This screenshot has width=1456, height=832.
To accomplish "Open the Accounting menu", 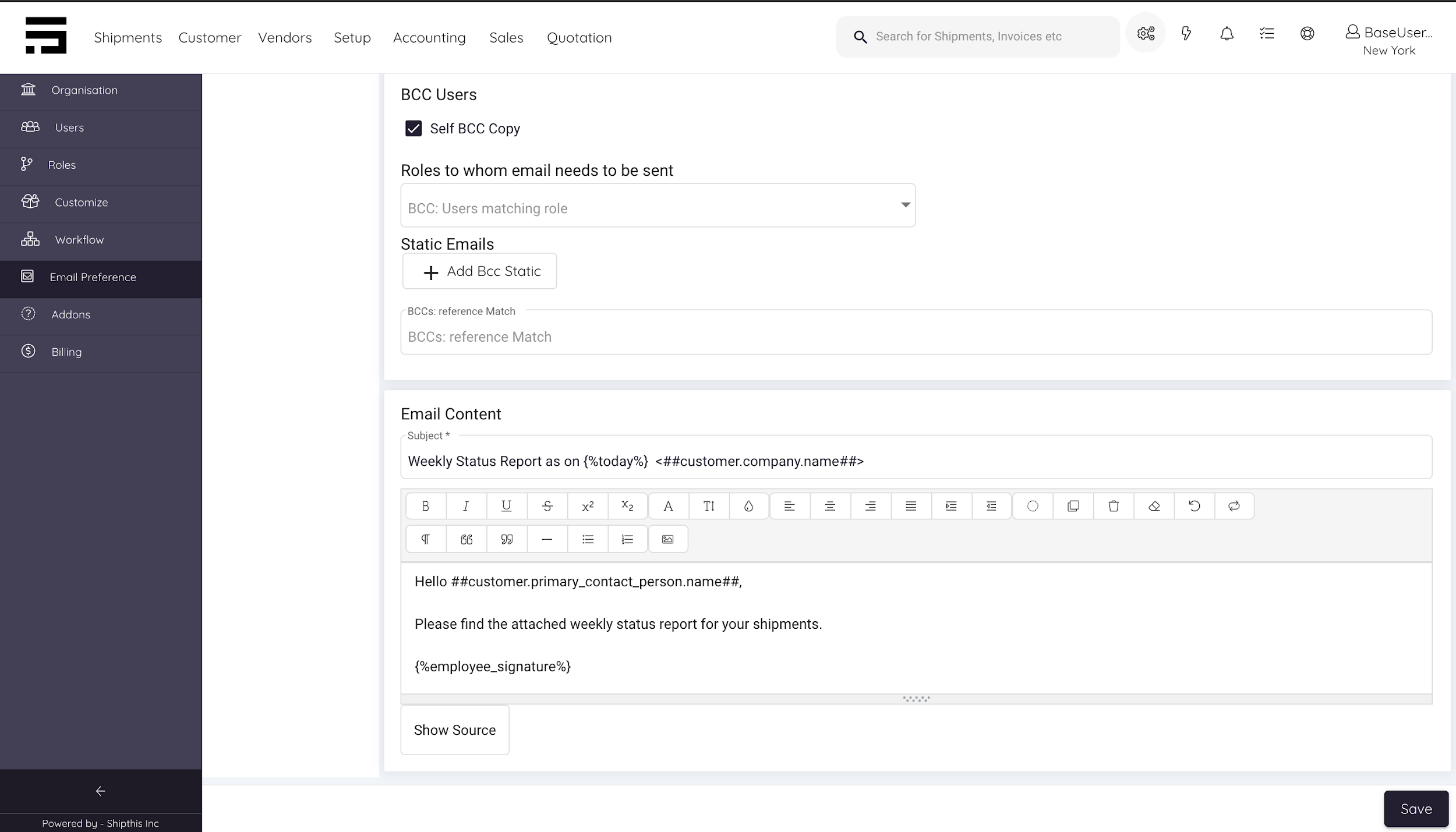I will [x=429, y=37].
